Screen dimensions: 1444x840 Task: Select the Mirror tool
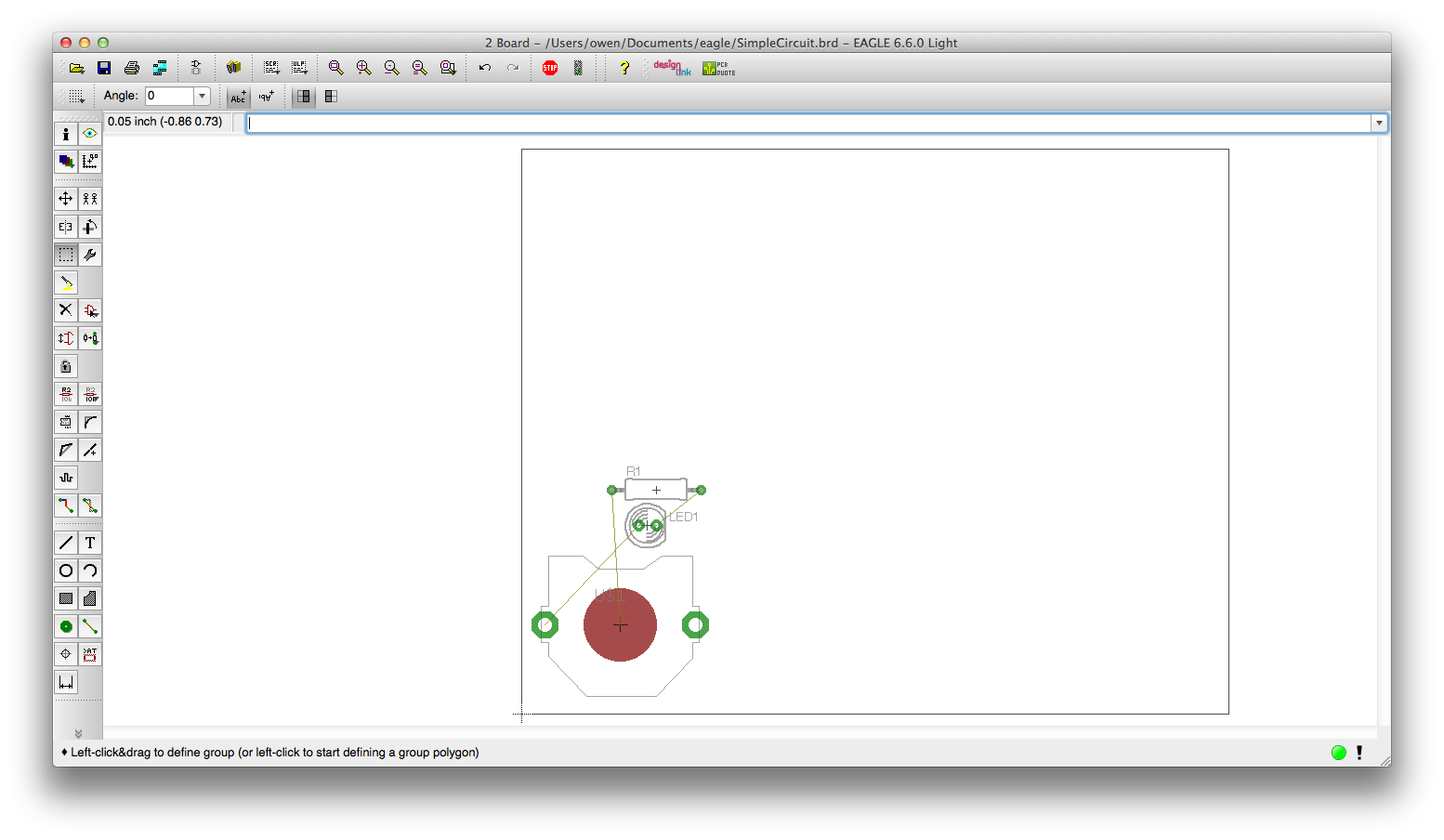point(66,227)
